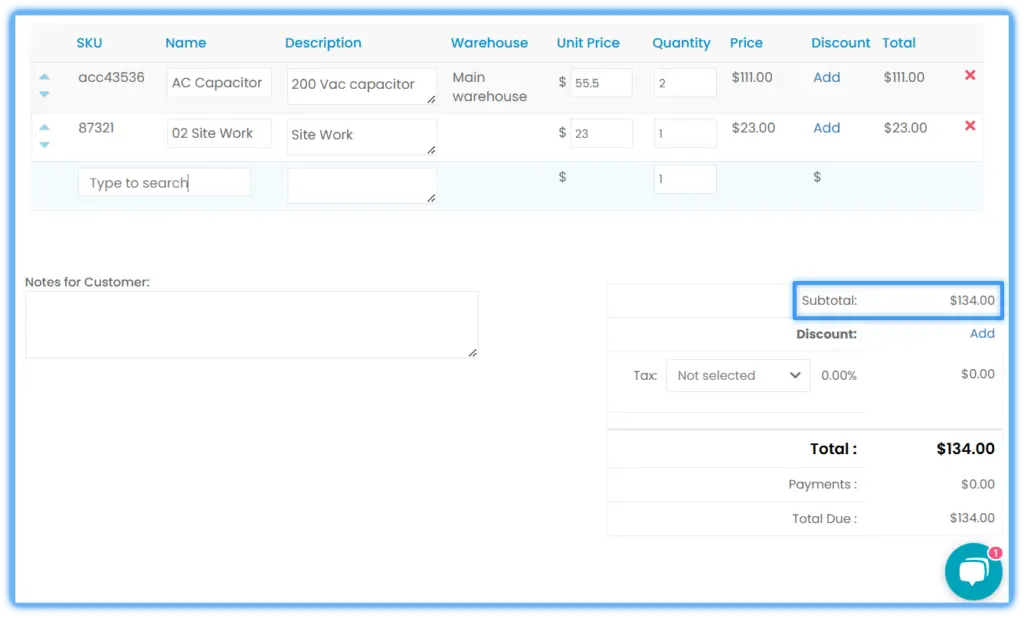Click SKU text acc43536

pos(111,78)
